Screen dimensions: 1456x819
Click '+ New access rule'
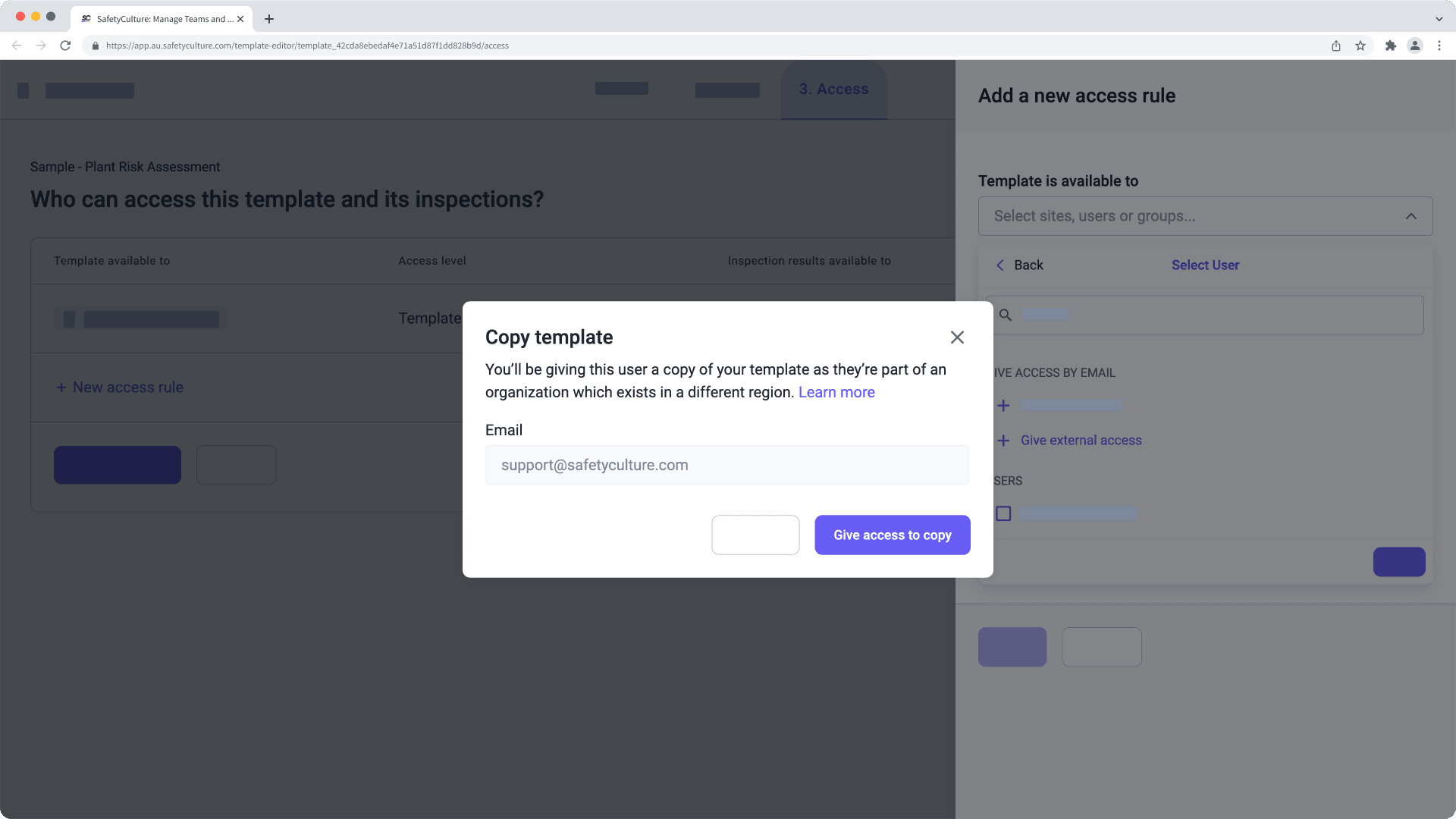click(x=119, y=387)
